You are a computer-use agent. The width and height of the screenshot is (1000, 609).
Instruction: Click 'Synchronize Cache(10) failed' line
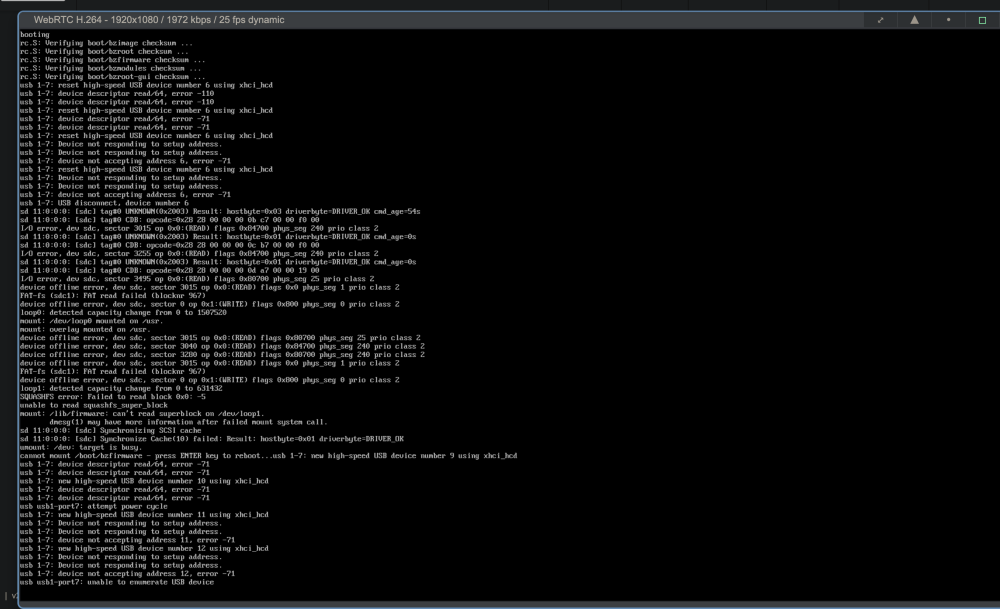(212, 439)
